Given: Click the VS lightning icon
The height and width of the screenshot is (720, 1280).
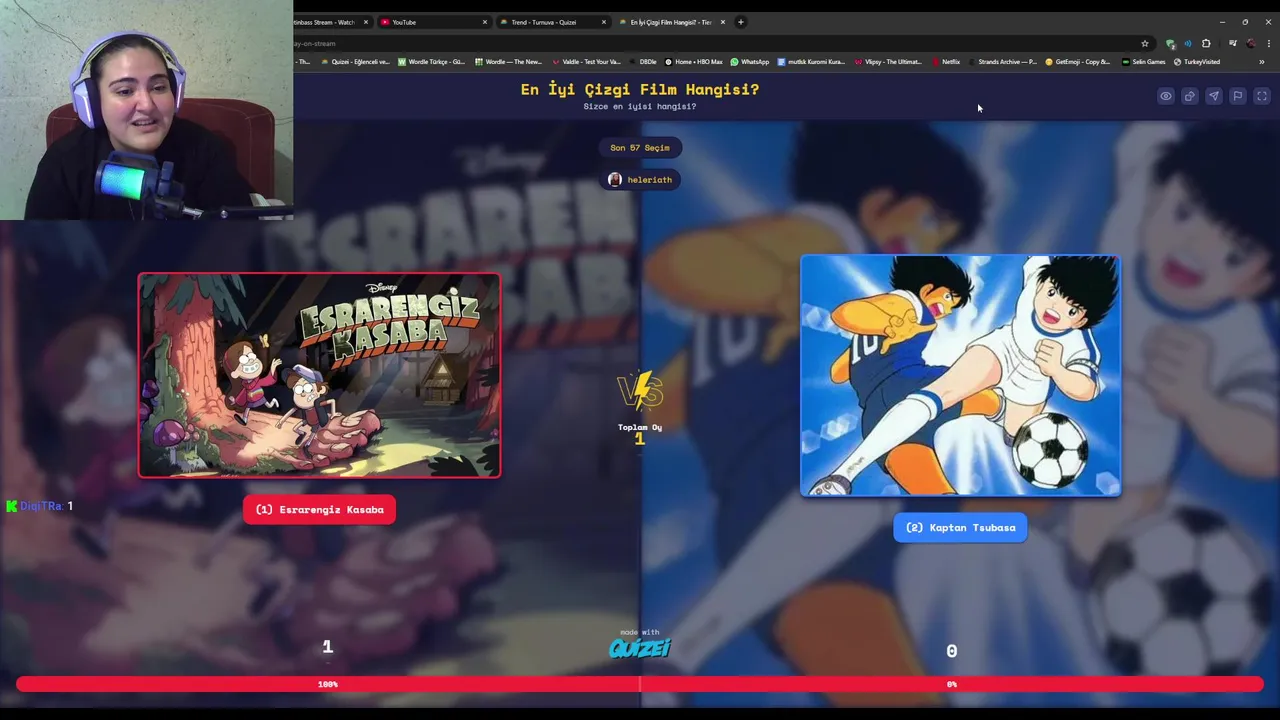Looking at the screenshot, I should tap(640, 392).
